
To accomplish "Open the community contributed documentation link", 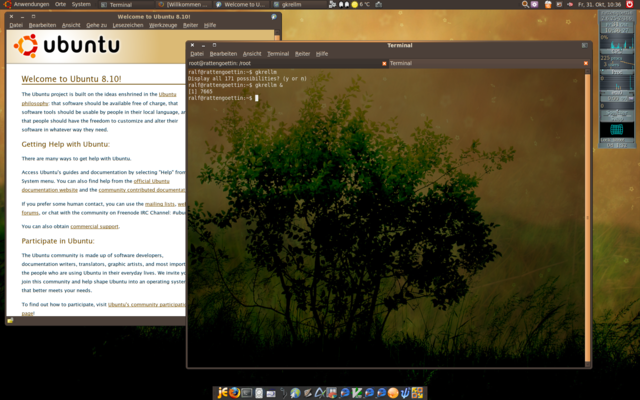I will 142,190.
